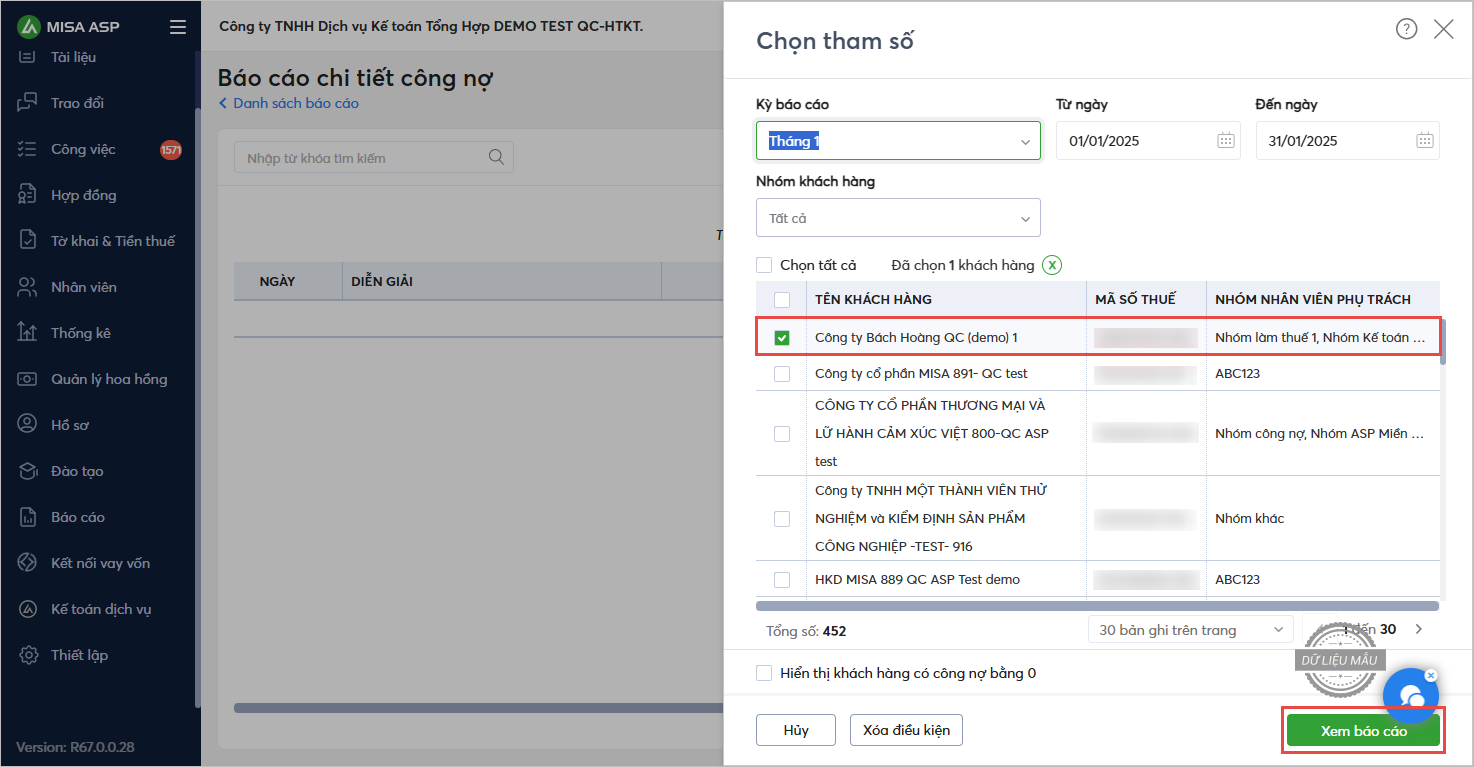Click the Báo cáo sidebar icon
Screen dimensions: 1474x767
[x=27, y=517]
